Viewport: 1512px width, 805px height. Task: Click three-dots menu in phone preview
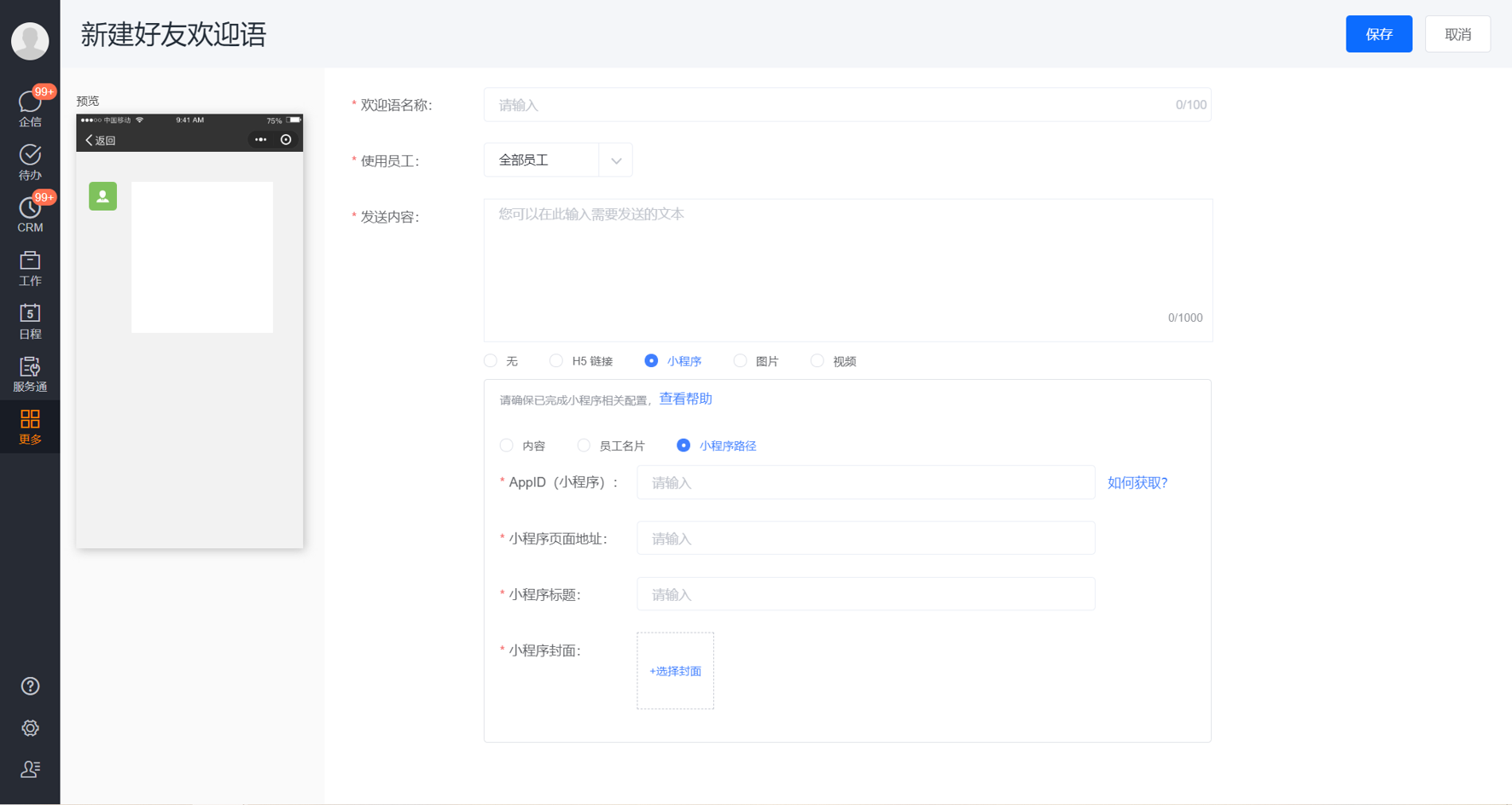(x=260, y=140)
